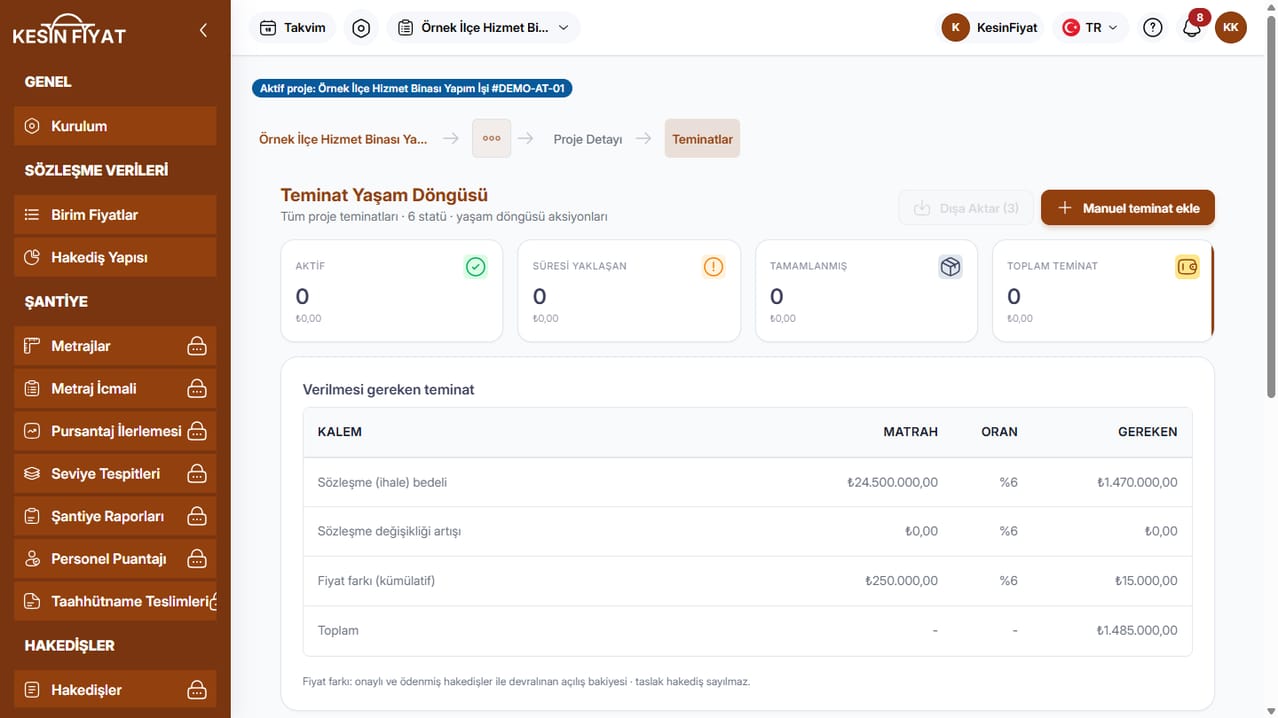Open Taahhütname Teslimleri in the sidebar
The height and width of the screenshot is (718, 1278).
click(115, 602)
